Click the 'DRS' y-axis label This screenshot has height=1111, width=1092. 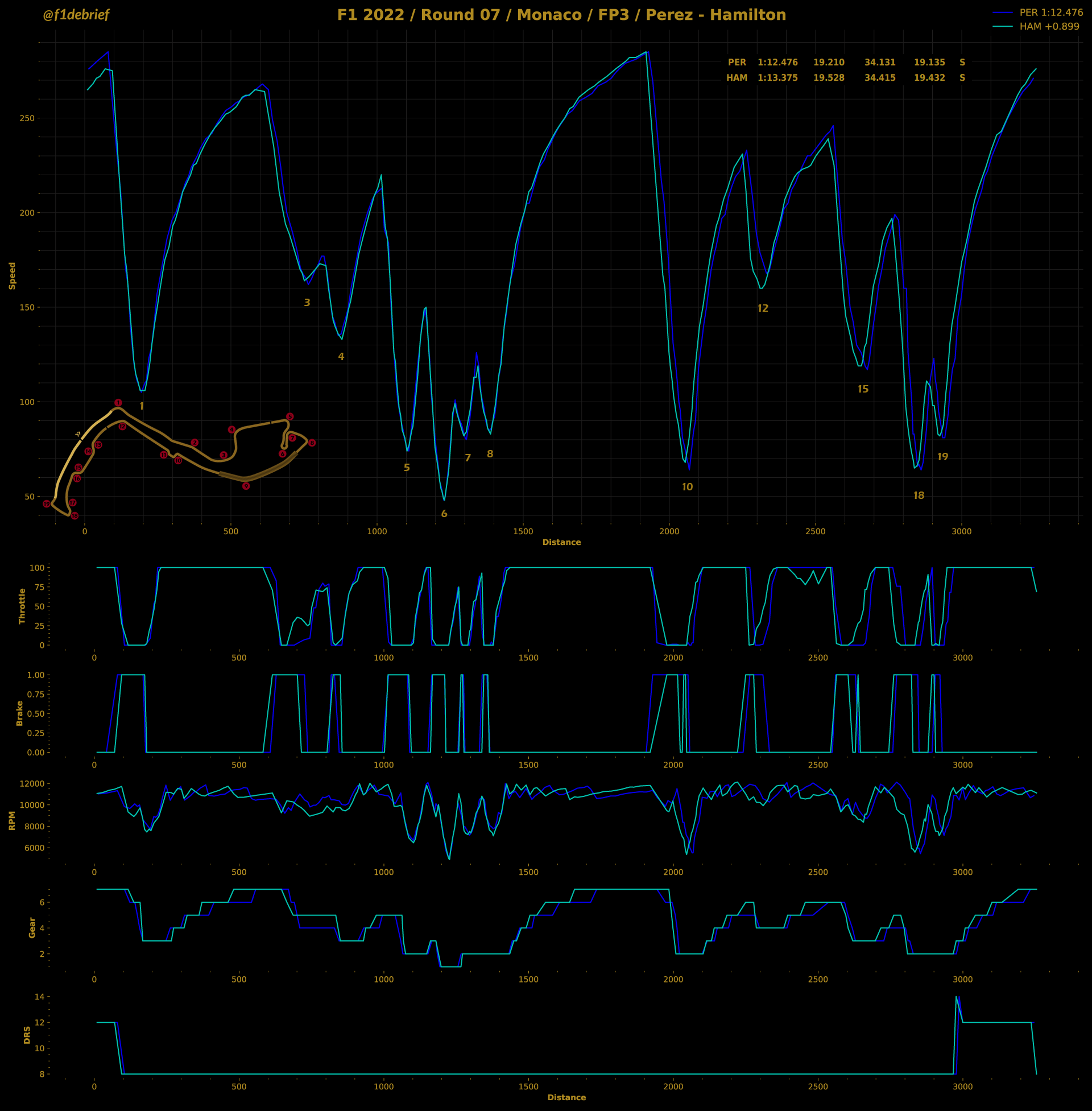click(27, 1035)
